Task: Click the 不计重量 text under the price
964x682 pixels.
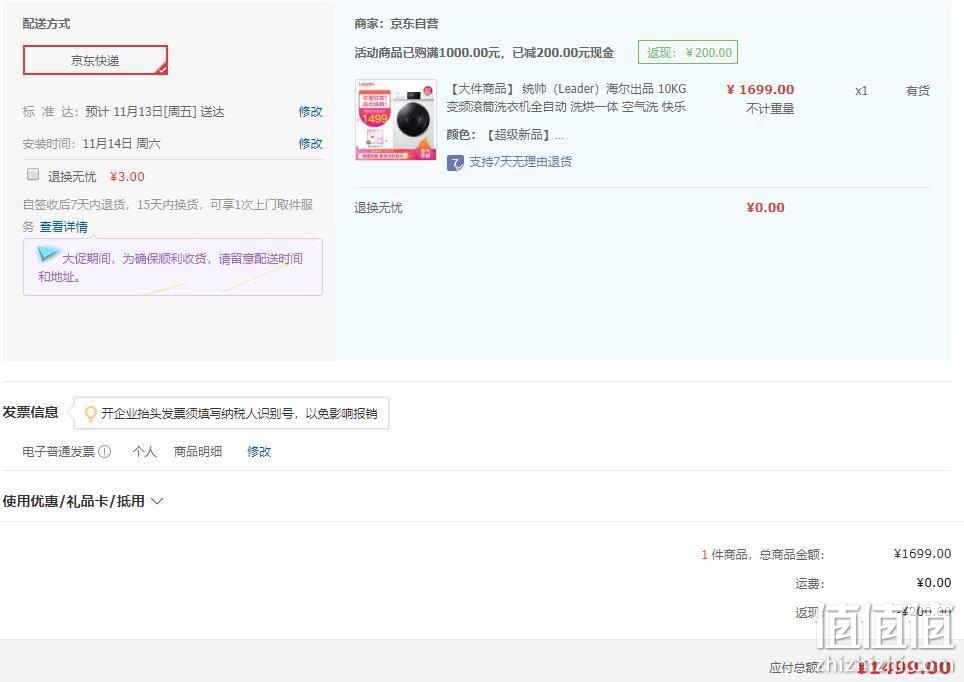Action: tap(770, 109)
